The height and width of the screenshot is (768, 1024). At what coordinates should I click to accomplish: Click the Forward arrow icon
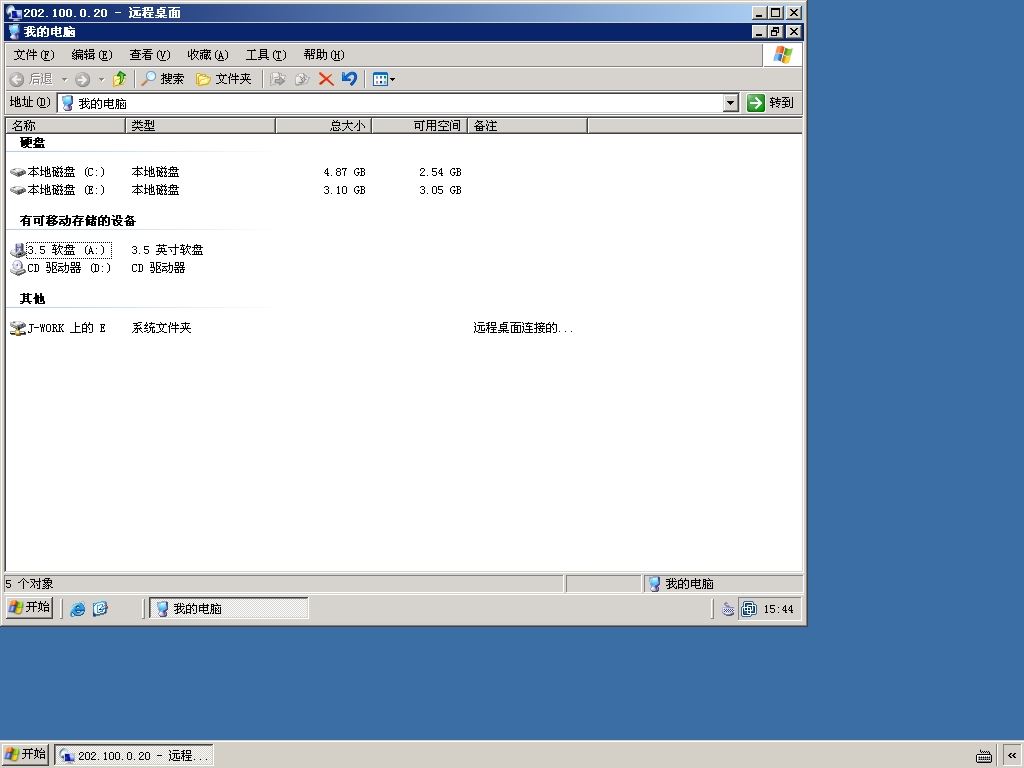[x=82, y=79]
